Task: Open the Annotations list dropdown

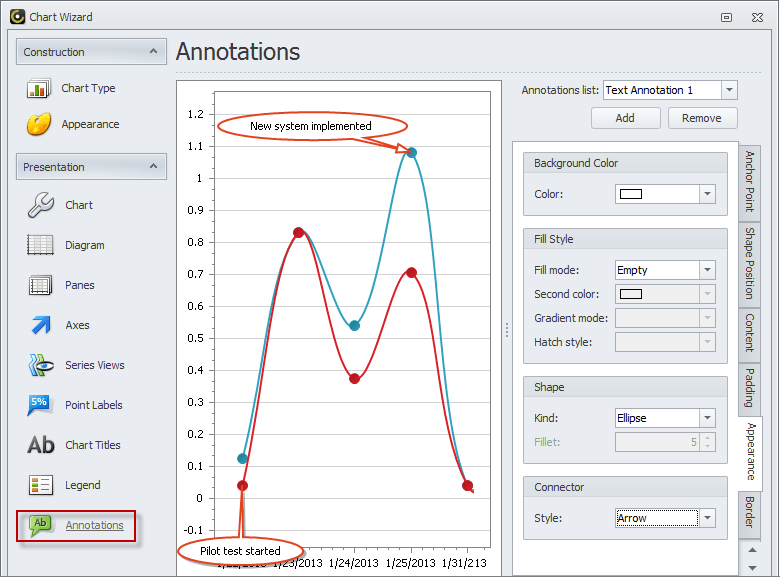Action: tap(729, 90)
